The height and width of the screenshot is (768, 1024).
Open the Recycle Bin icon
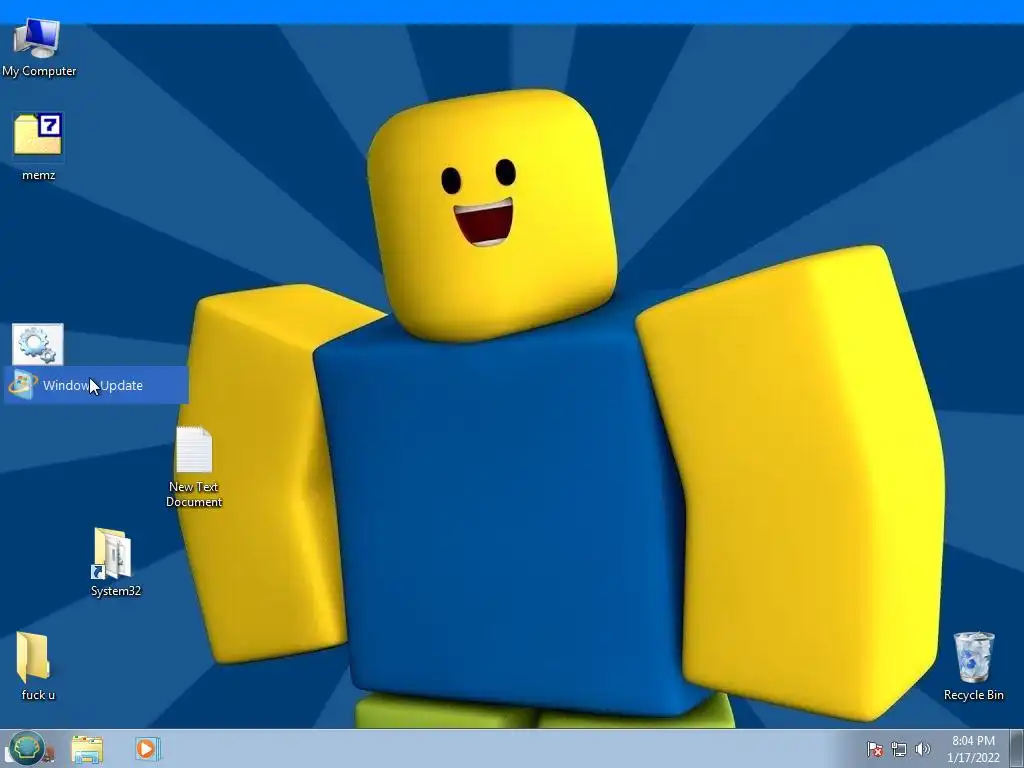pos(974,657)
